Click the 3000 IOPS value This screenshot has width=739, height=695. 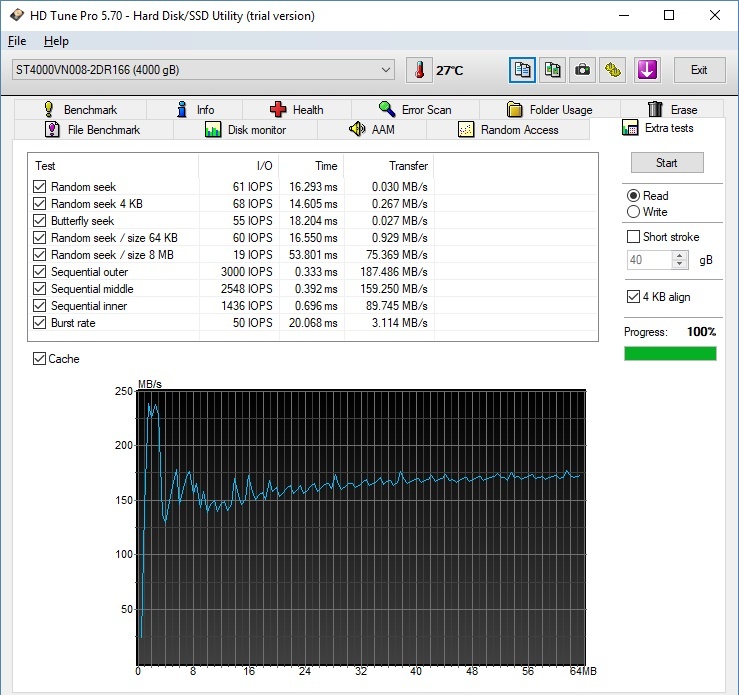[246, 272]
